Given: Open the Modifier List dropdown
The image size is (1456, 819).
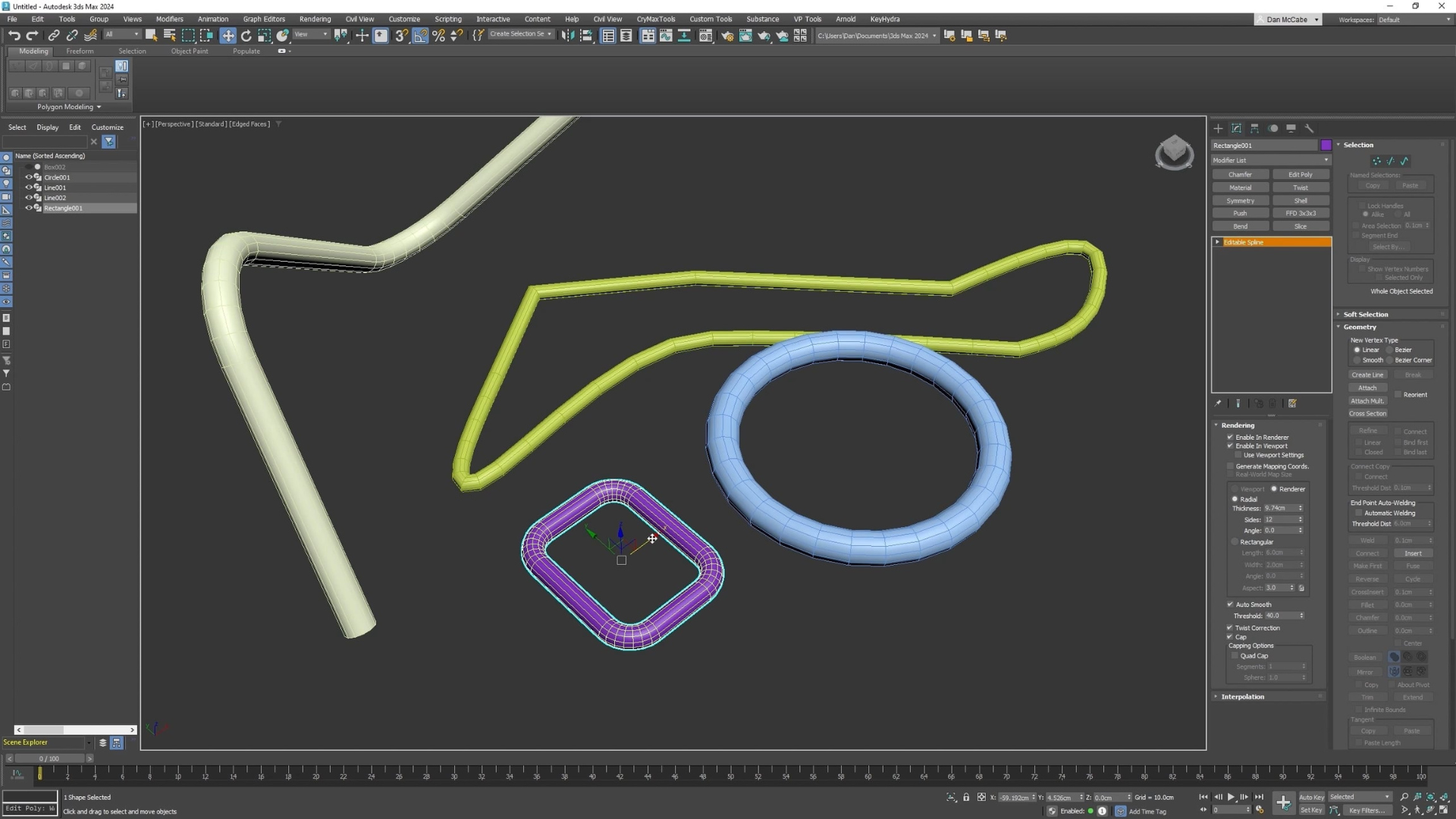Looking at the screenshot, I should 1270,160.
